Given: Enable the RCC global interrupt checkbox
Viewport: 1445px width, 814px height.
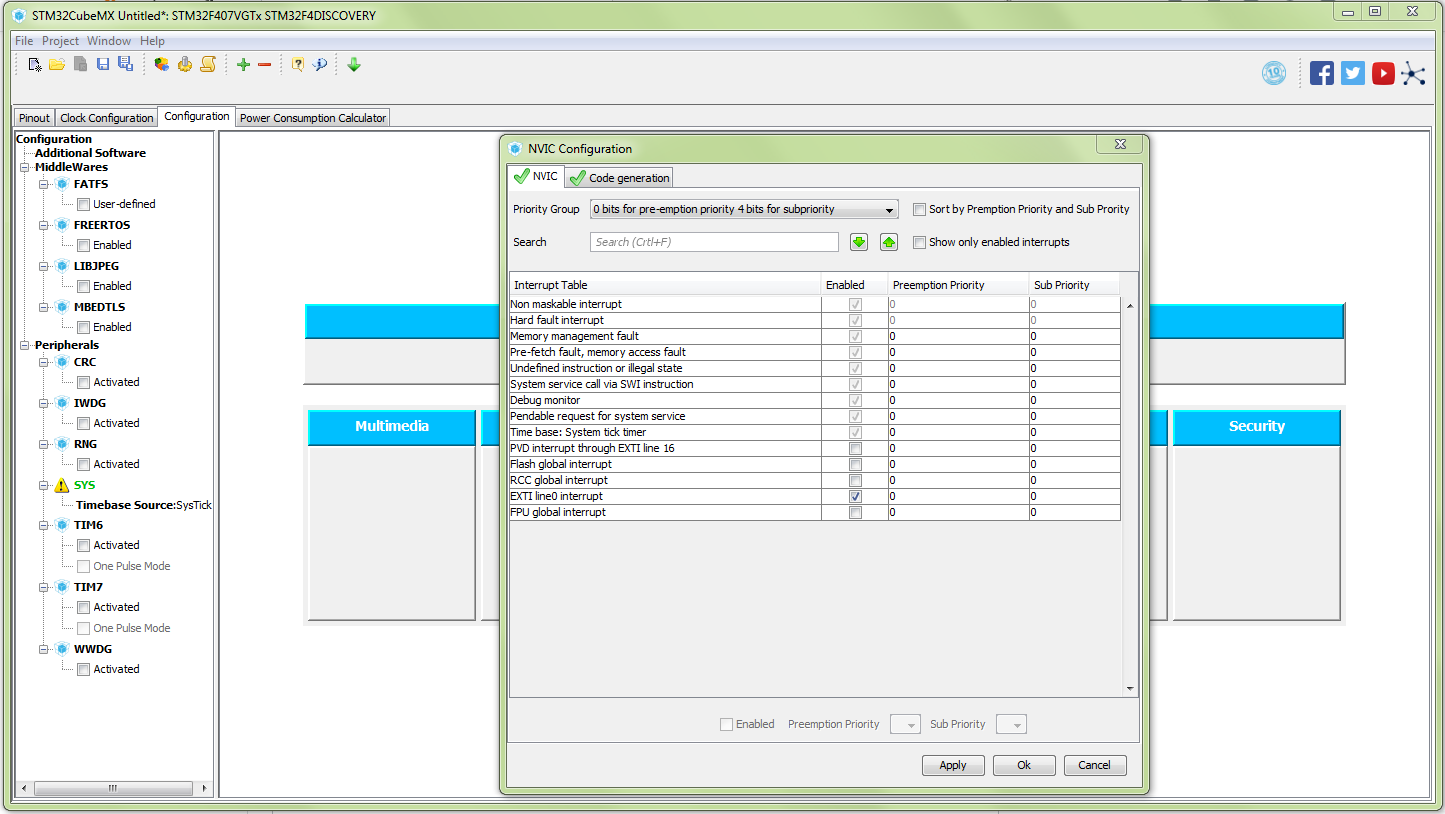Looking at the screenshot, I should [x=855, y=481].
